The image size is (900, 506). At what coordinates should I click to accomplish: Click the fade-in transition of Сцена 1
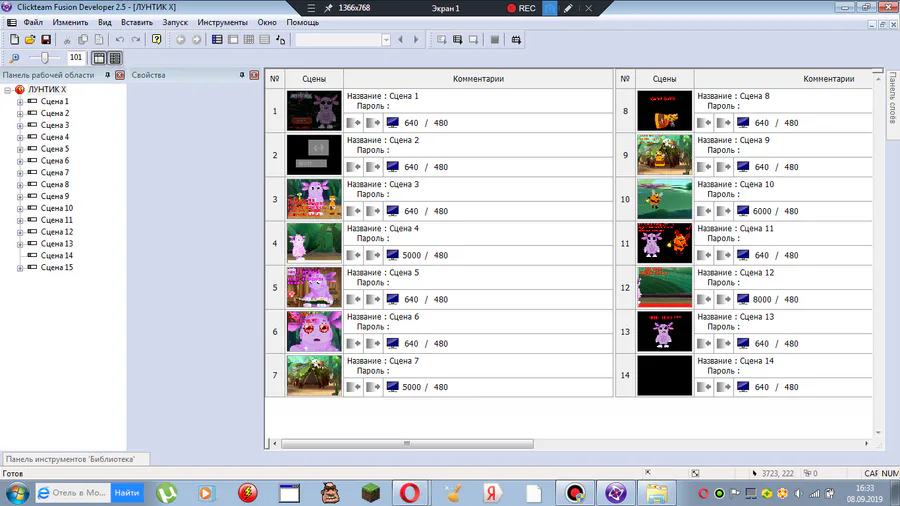[354, 123]
